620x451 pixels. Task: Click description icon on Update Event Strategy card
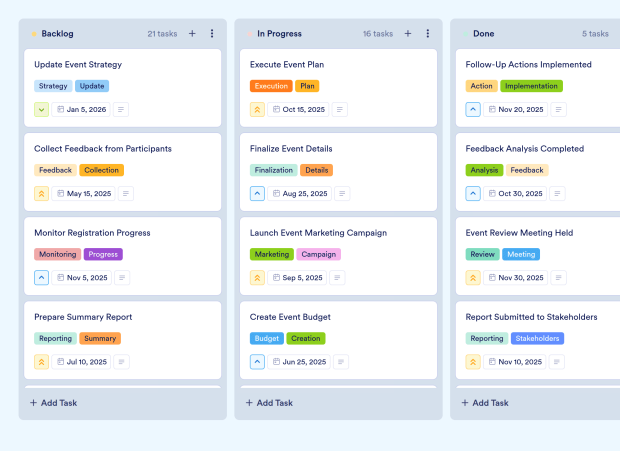(122, 109)
